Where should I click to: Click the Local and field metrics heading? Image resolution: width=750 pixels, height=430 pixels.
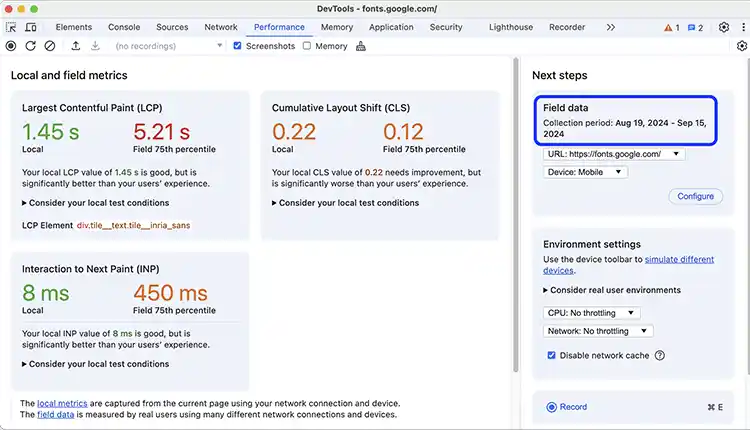(x=69, y=76)
